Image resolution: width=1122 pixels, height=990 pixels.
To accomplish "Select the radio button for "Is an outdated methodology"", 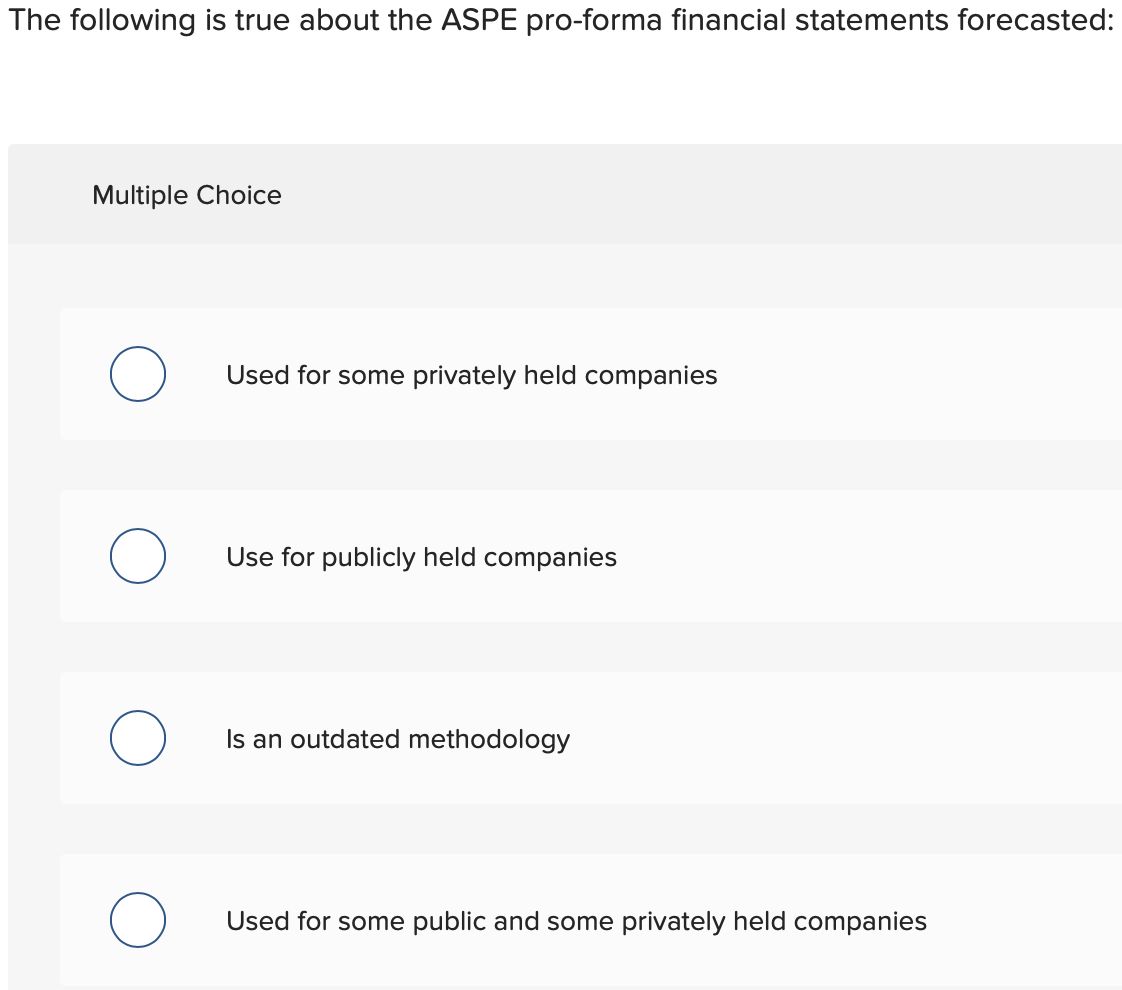I will pos(137,738).
